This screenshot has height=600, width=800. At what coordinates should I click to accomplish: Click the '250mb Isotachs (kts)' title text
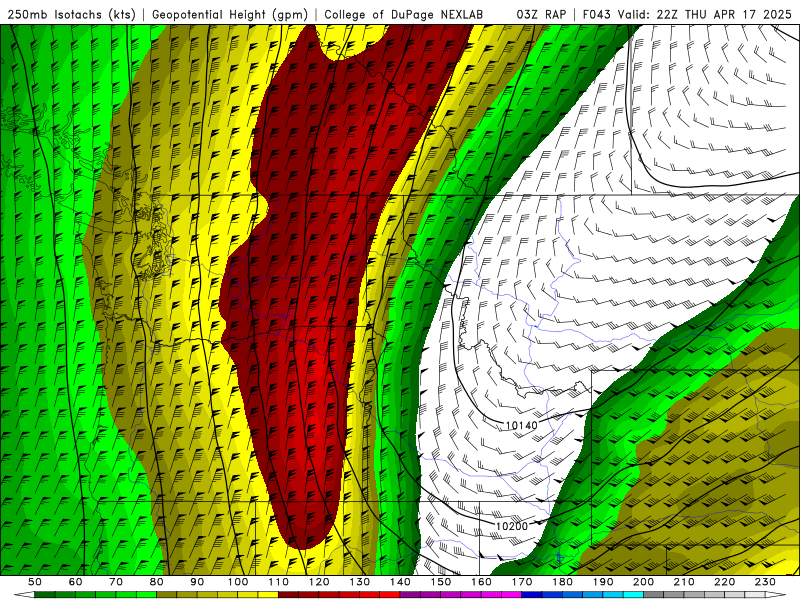coord(71,14)
